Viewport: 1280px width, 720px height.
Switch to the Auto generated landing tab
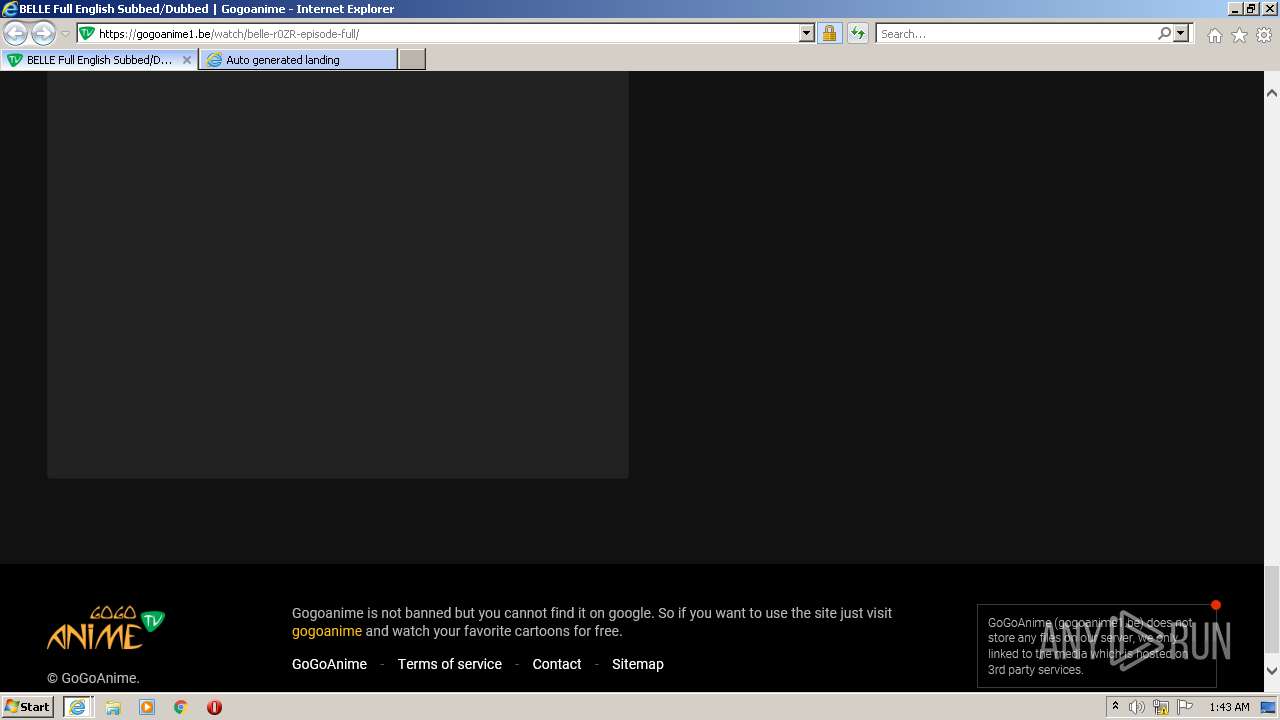(x=298, y=60)
